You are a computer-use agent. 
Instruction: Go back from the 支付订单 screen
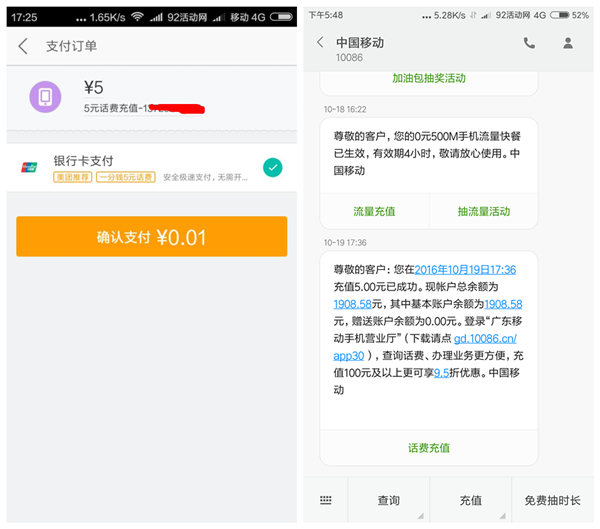(23, 46)
